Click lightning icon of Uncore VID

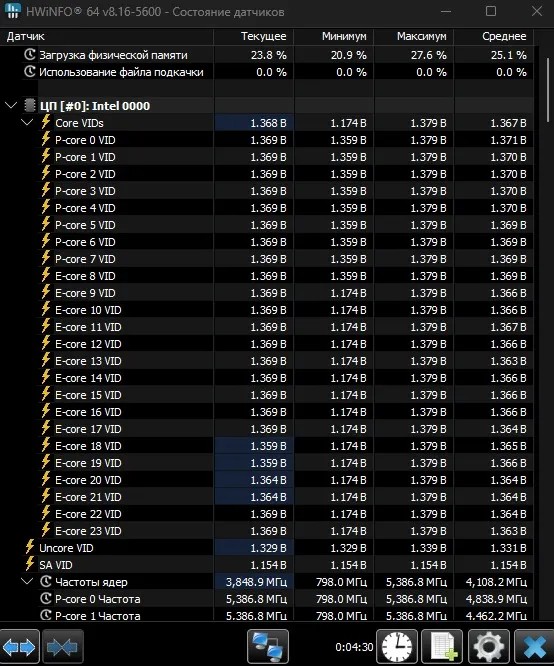tap(30, 547)
